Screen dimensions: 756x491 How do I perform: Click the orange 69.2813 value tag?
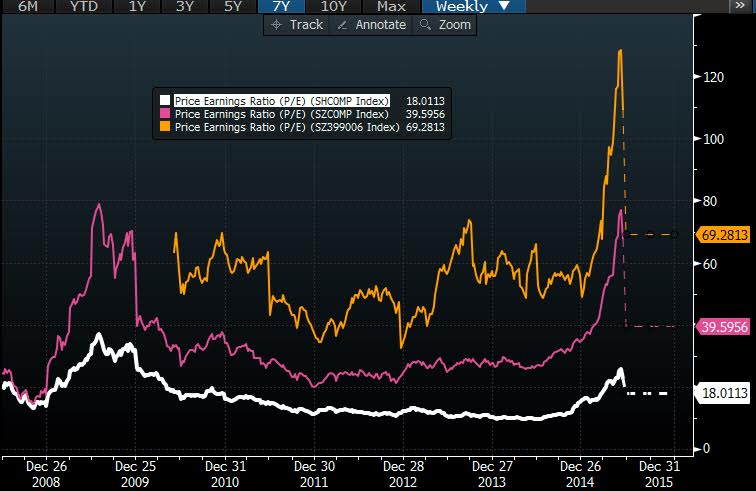[724, 236]
